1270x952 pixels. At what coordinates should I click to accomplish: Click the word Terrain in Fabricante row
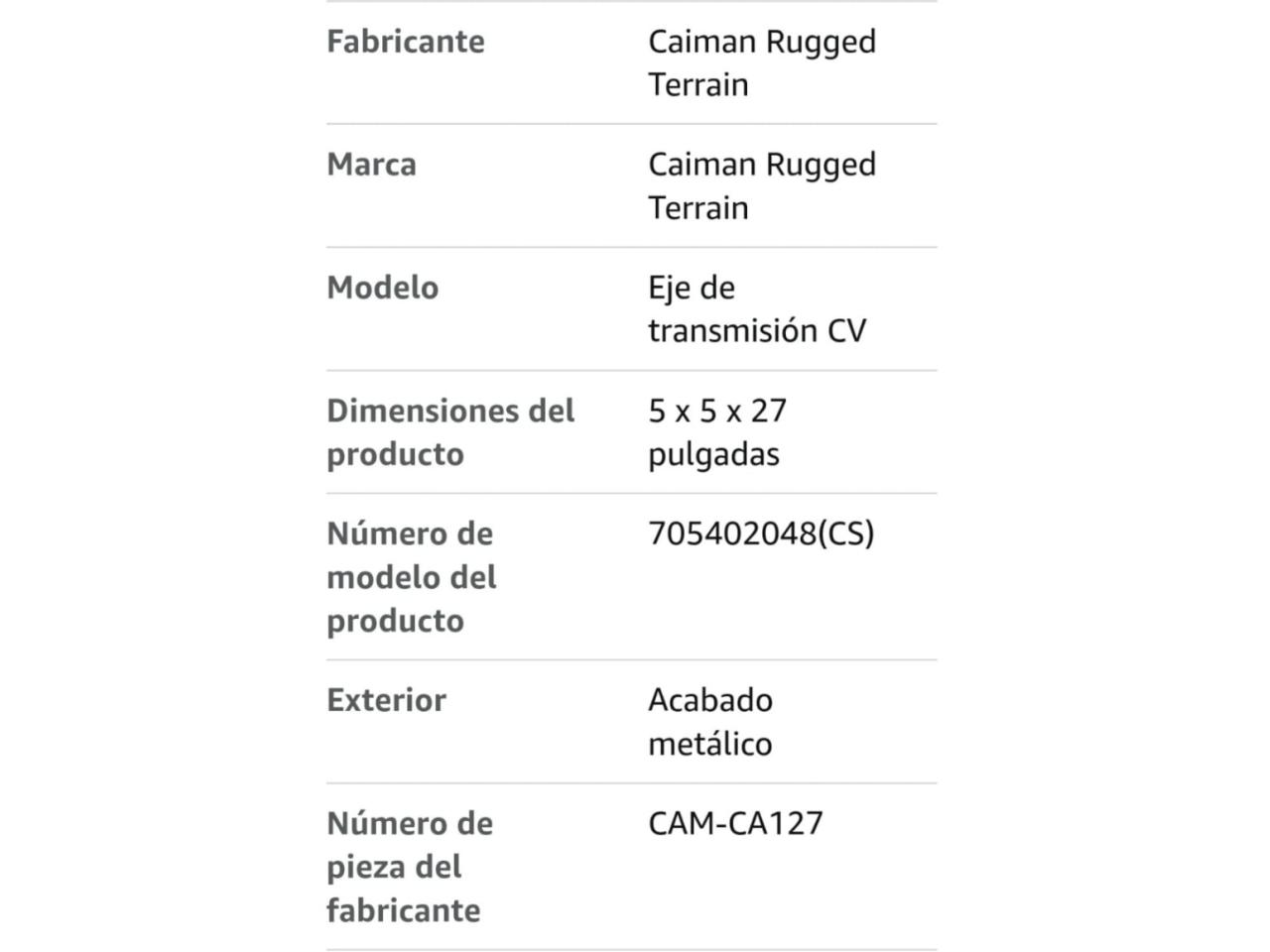point(698,85)
